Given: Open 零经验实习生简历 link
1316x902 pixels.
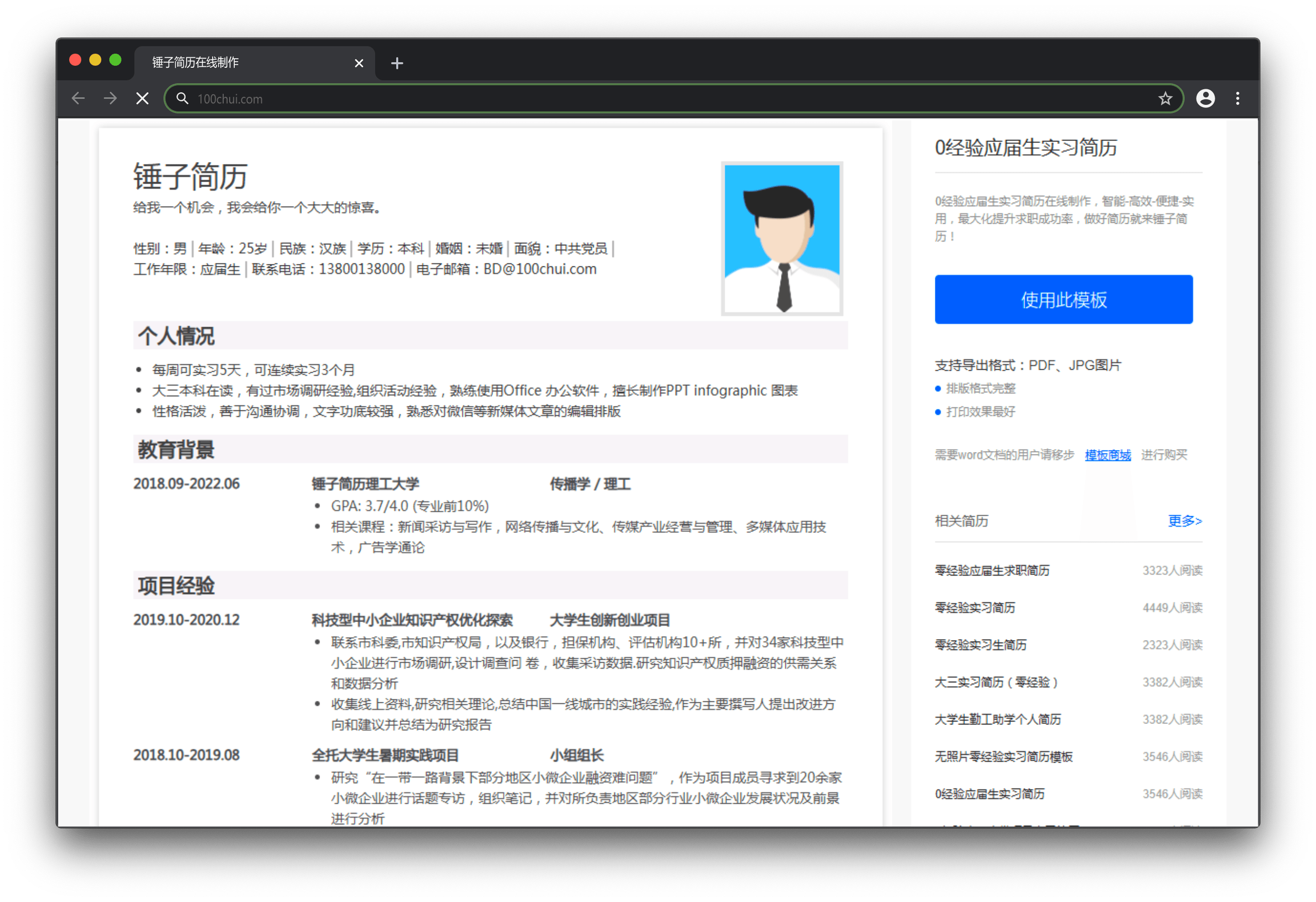Looking at the screenshot, I should pos(980,645).
